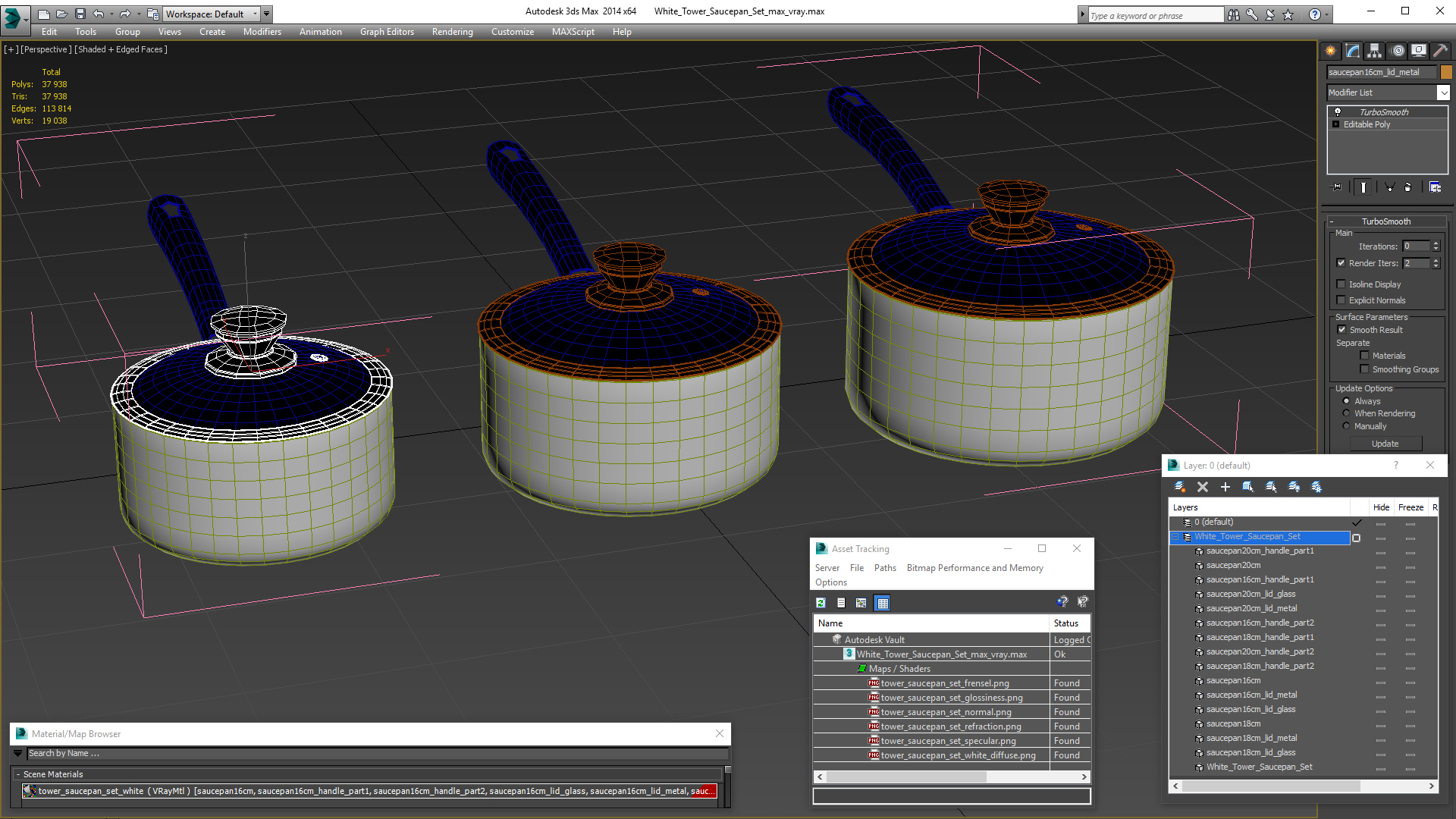Click the Layer dialog horizontal scrollbar
Screen dimensions: 1456x819
1302,786
